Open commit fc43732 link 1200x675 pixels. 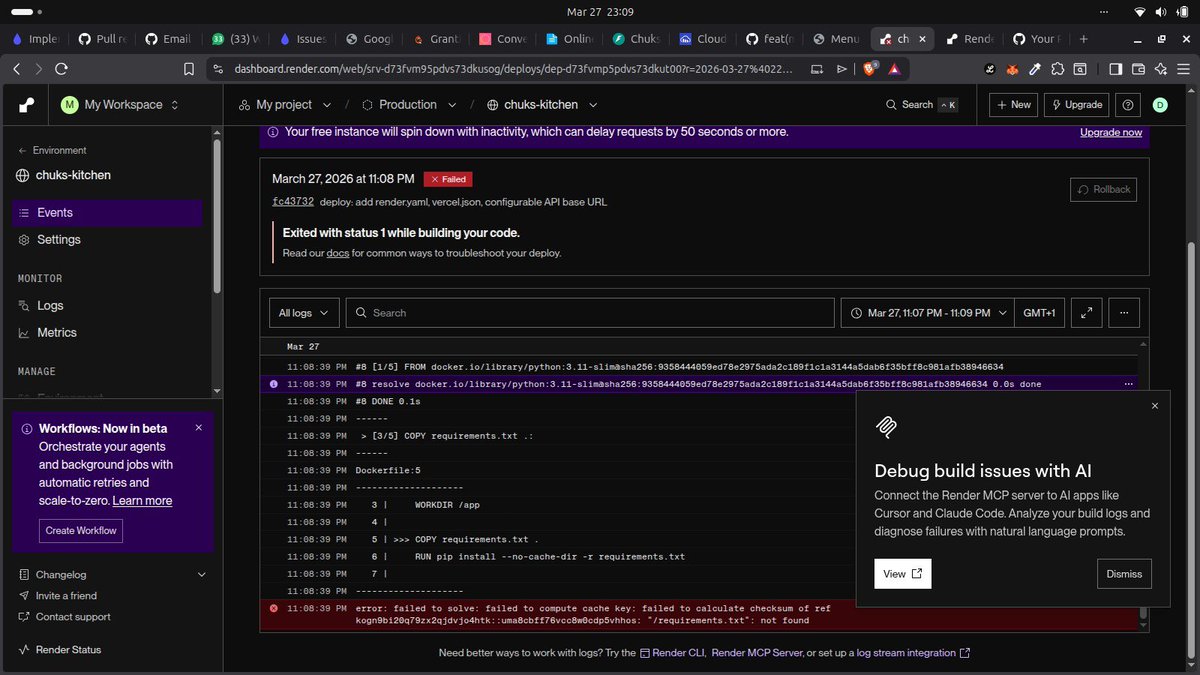click(293, 202)
